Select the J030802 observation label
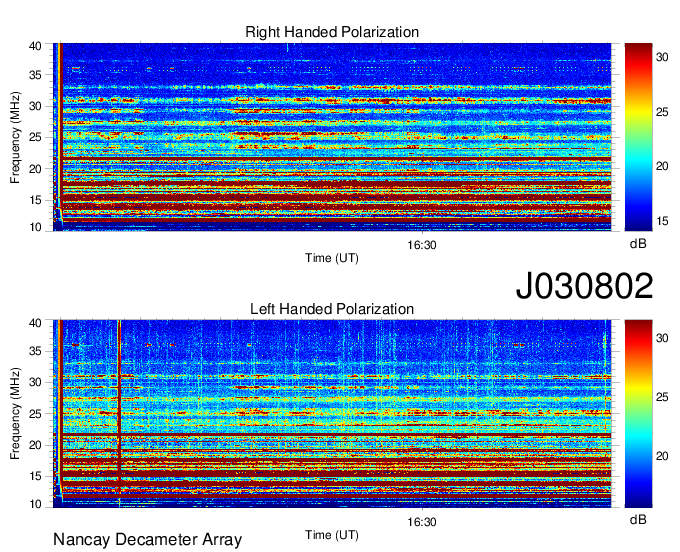The height and width of the screenshot is (552, 680). coord(584,286)
